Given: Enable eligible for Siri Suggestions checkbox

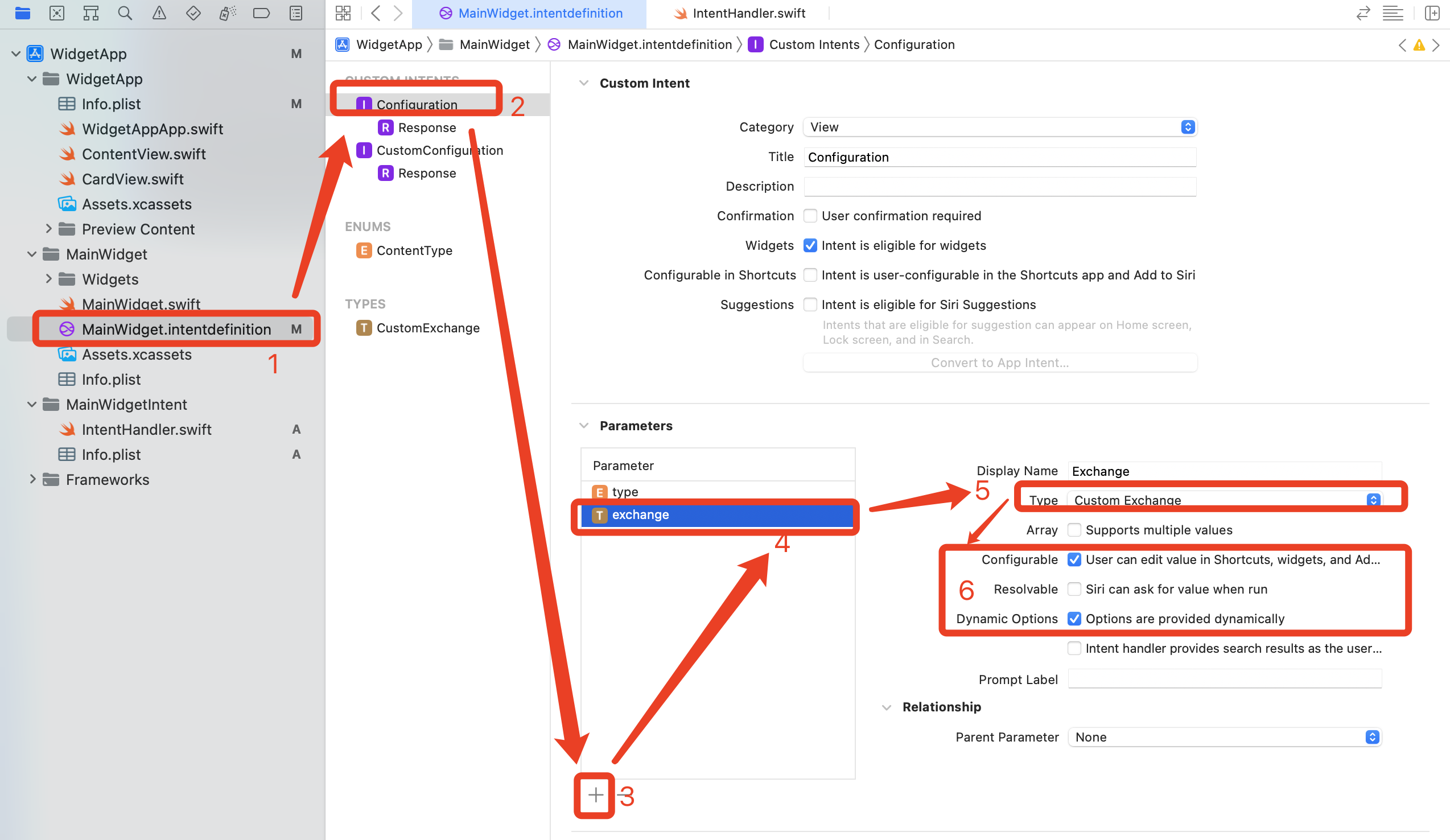Looking at the screenshot, I should [x=810, y=304].
